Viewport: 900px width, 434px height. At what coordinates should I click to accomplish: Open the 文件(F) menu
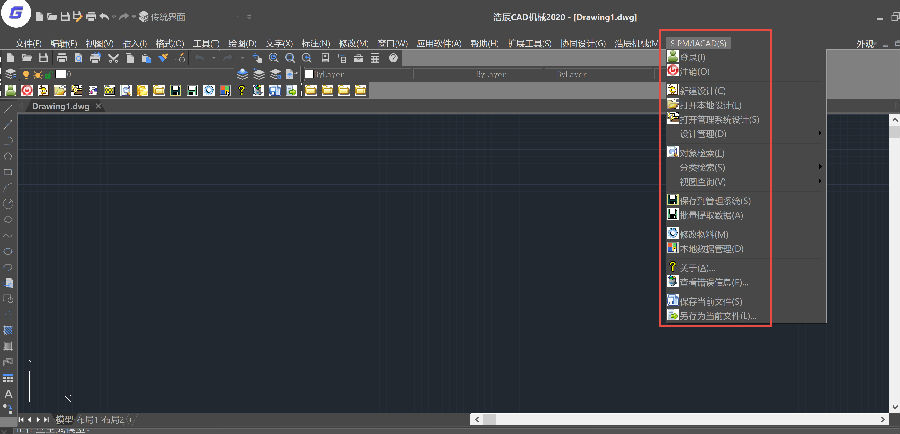28,43
